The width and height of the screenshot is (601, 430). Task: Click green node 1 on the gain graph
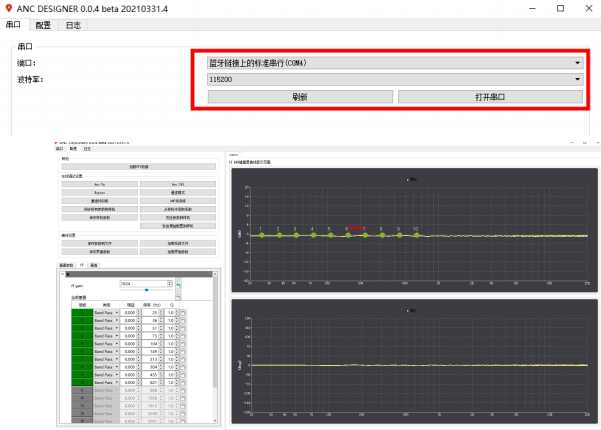click(262, 235)
